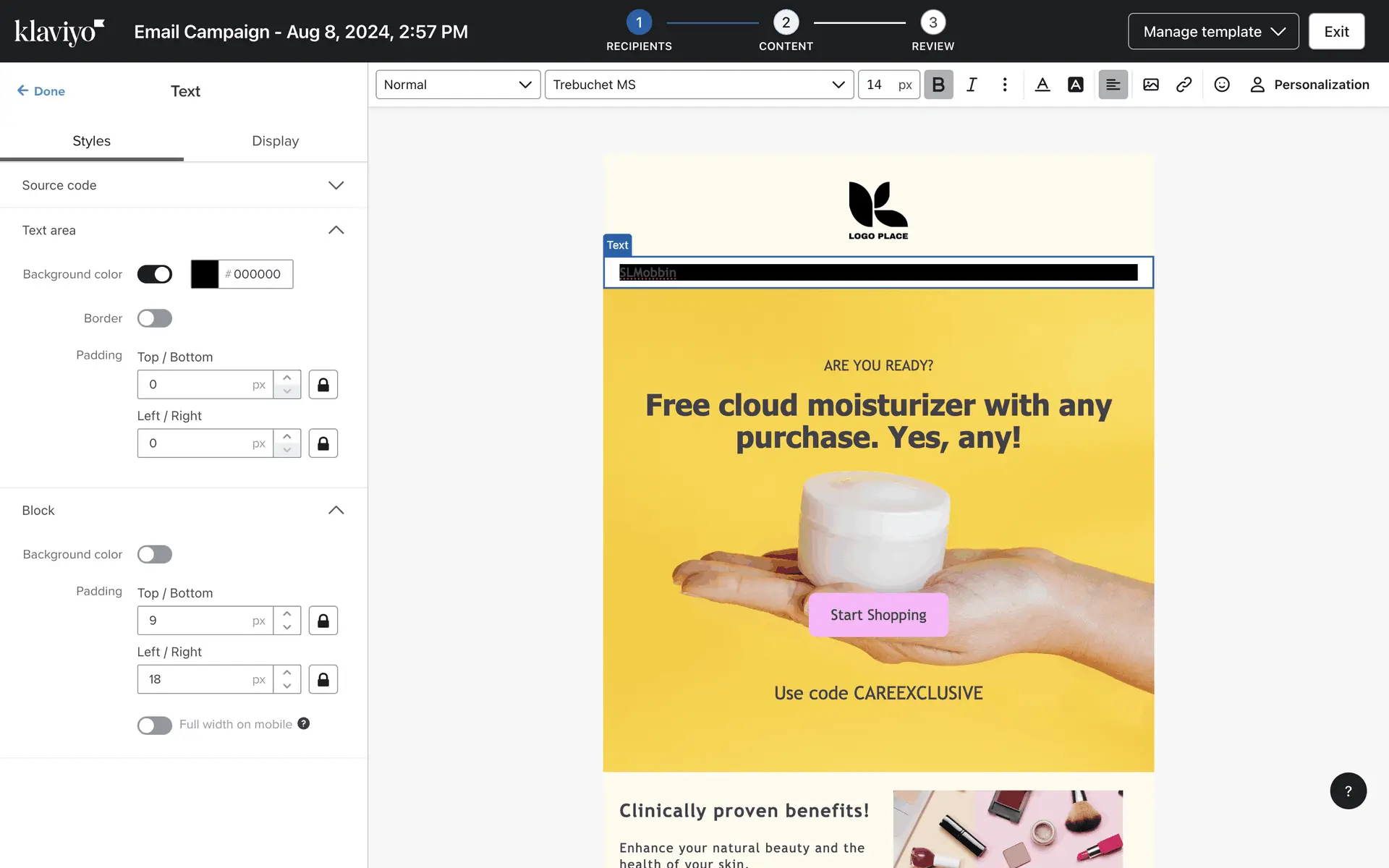This screenshot has height=868, width=1389.
Task: Apply italic formatting
Action: 972,85
